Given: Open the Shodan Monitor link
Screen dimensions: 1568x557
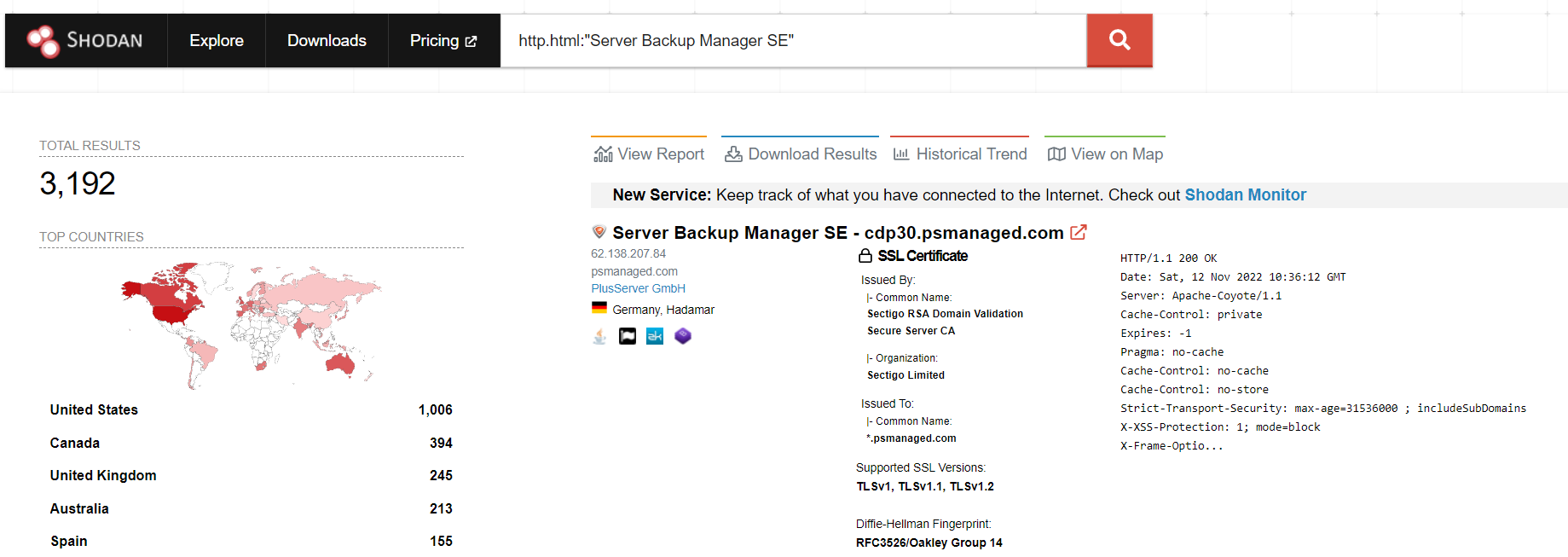Looking at the screenshot, I should point(1245,194).
